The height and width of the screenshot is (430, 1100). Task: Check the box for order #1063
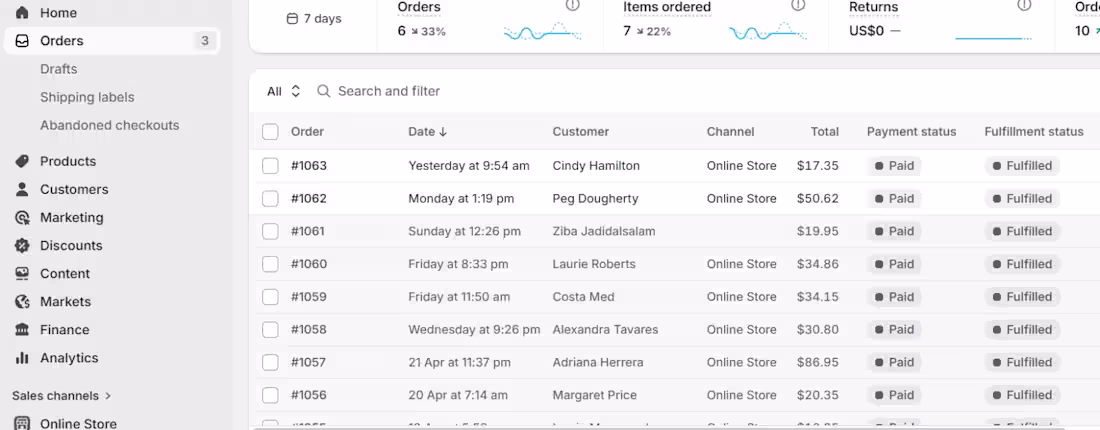270,166
